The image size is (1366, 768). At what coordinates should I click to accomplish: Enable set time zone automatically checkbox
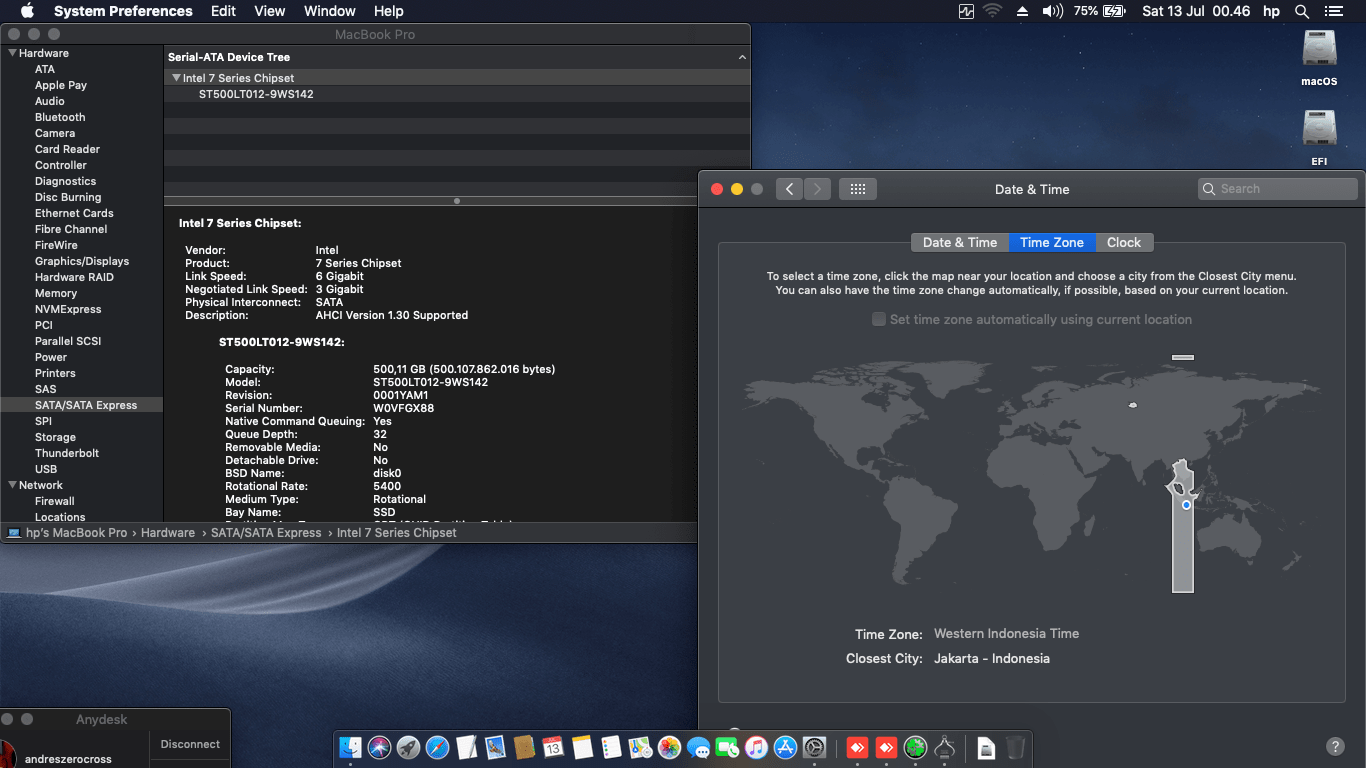point(879,319)
